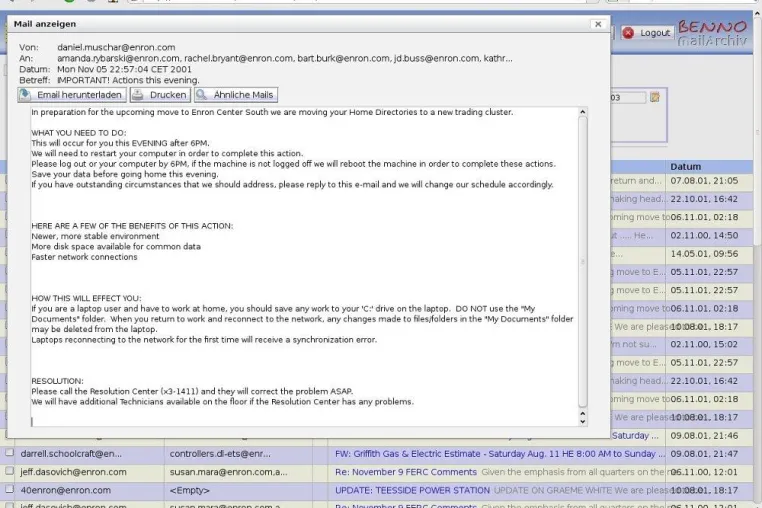Click date cell 02.11.00, 14:50
Screen dimensions: 762x508
pos(704,235)
